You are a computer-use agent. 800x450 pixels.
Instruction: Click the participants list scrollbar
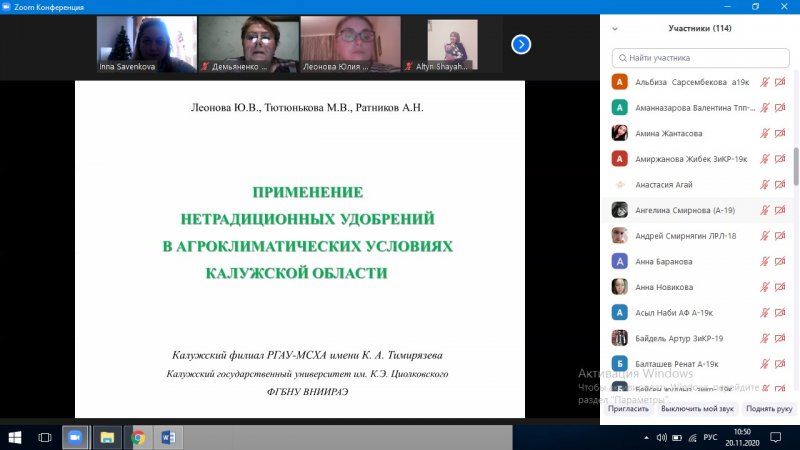[796, 165]
